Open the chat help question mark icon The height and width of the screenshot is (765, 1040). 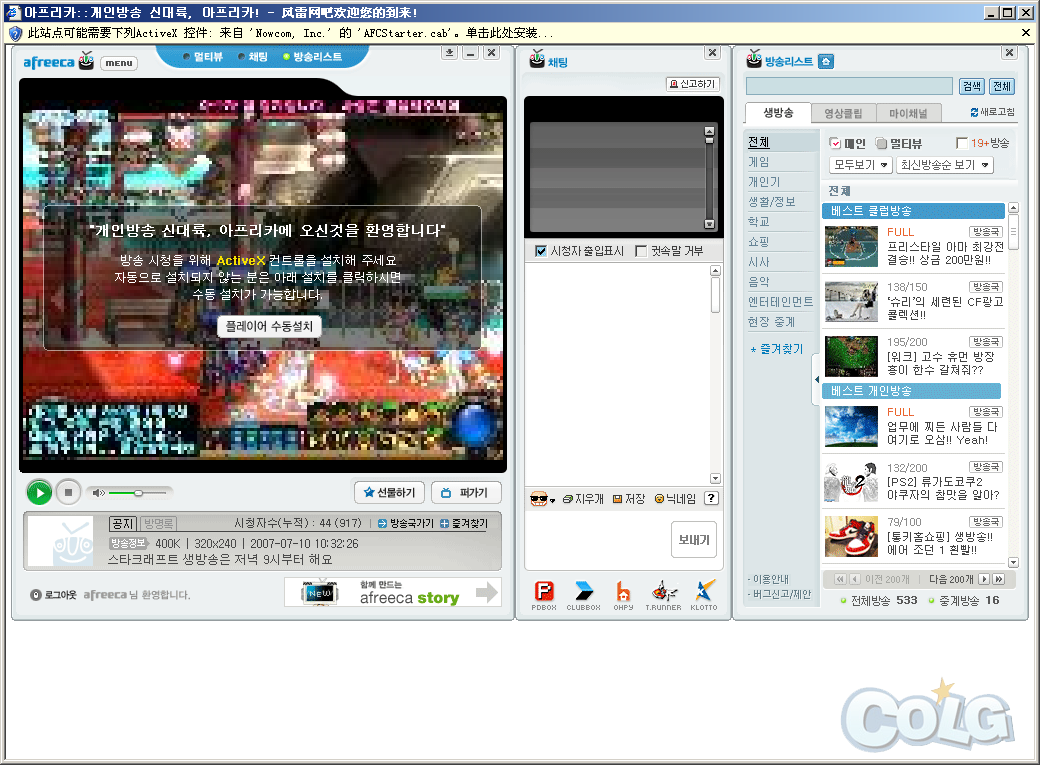tap(711, 498)
